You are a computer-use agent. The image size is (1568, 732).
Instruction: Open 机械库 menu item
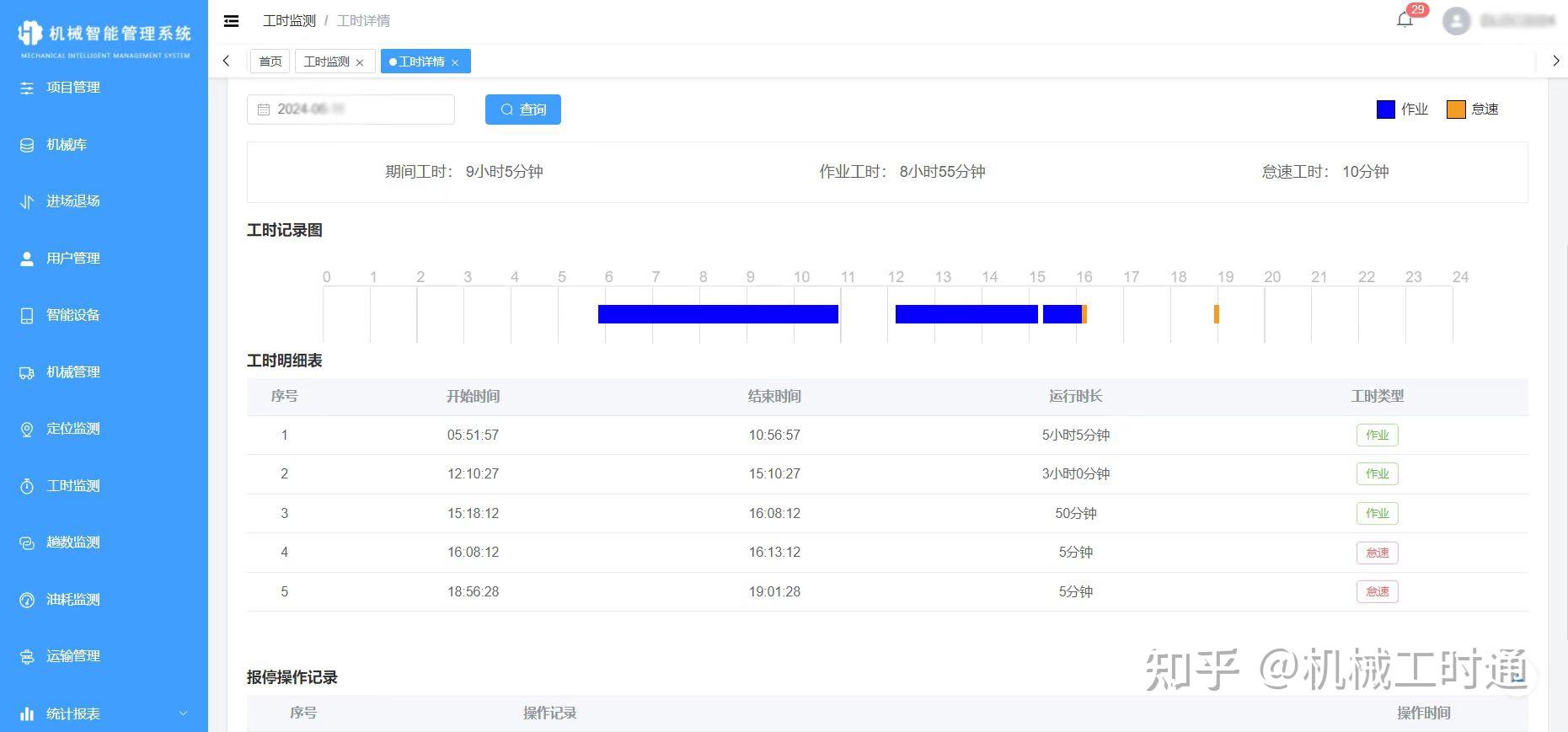coord(67,145)
